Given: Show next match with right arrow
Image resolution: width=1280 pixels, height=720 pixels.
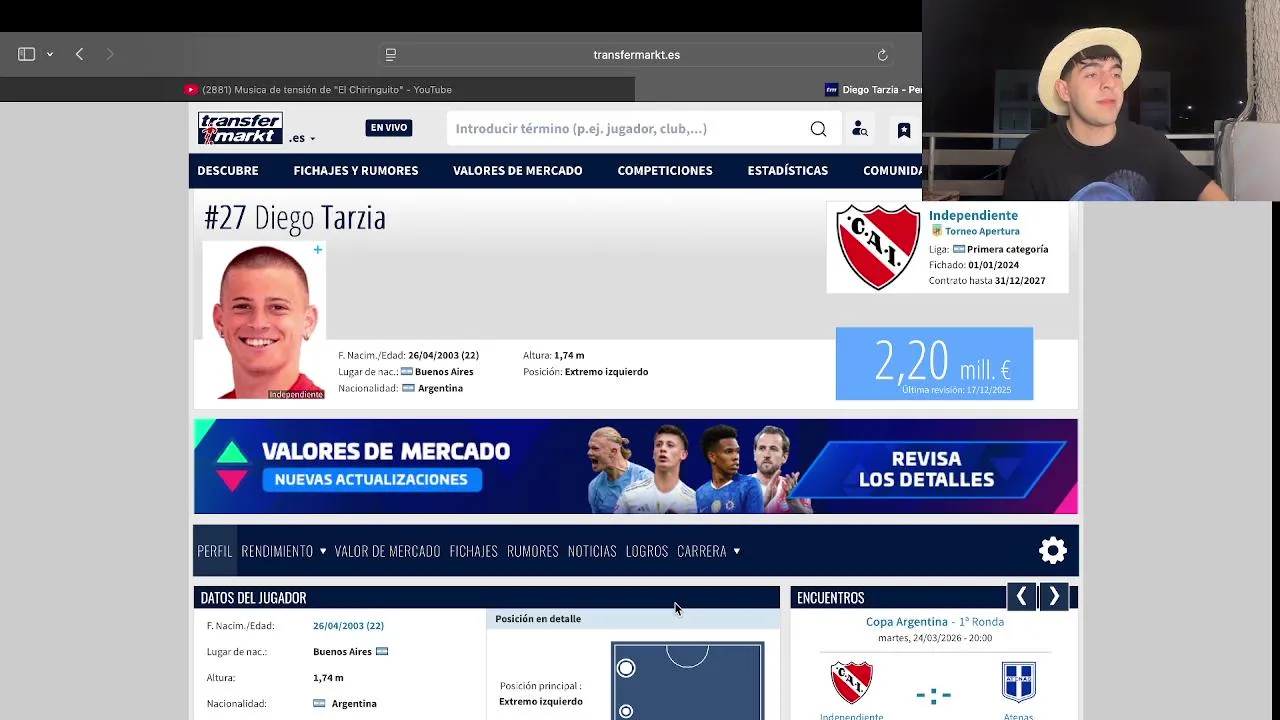Looking at the screenshot, I should 1054,597.
